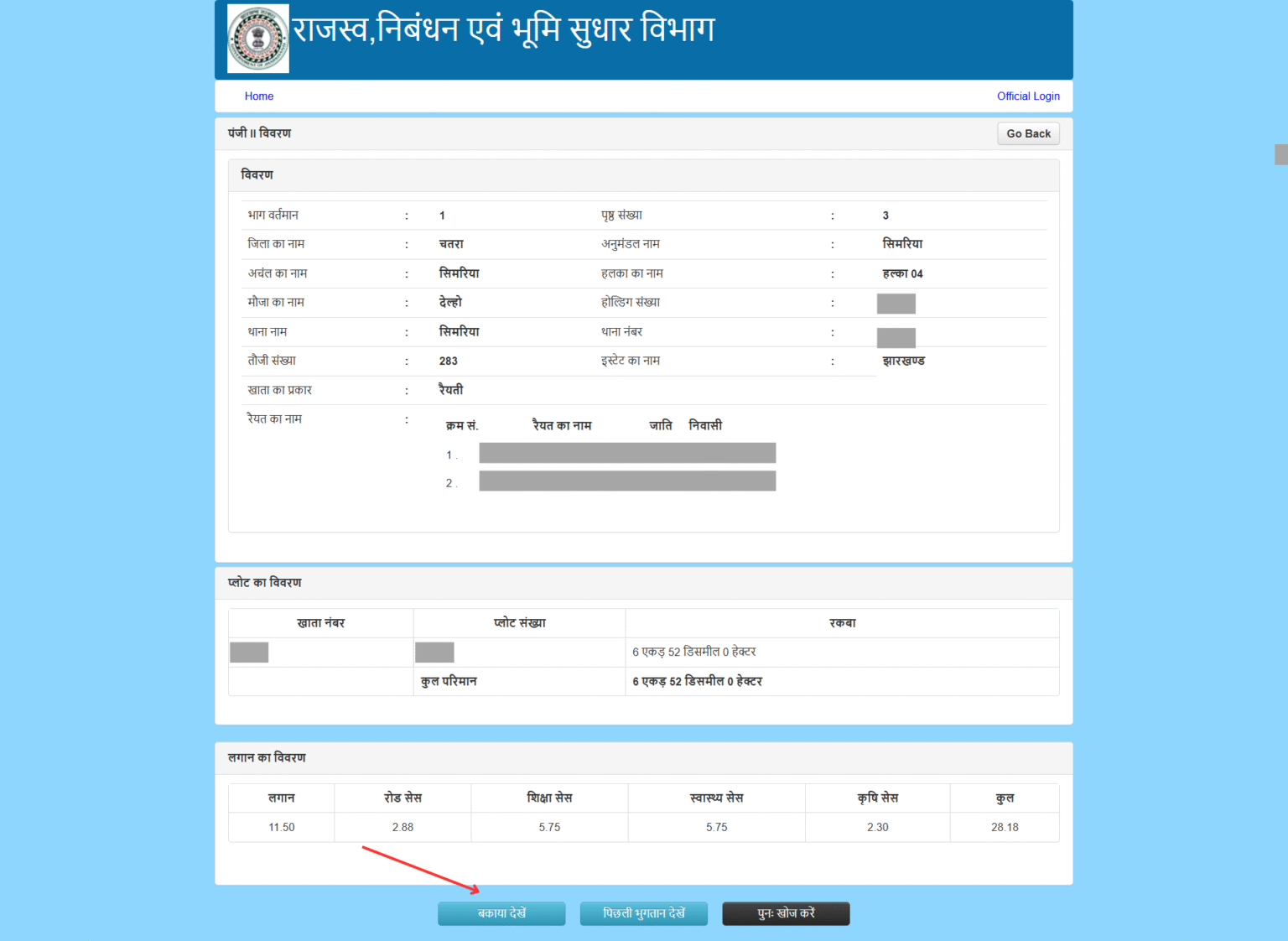Click the तौजी संख्या value 283

449,361
